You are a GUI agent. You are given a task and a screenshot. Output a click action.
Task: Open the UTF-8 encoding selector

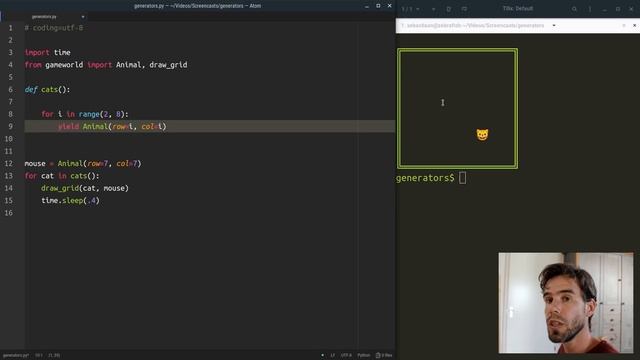click(346, 355)
